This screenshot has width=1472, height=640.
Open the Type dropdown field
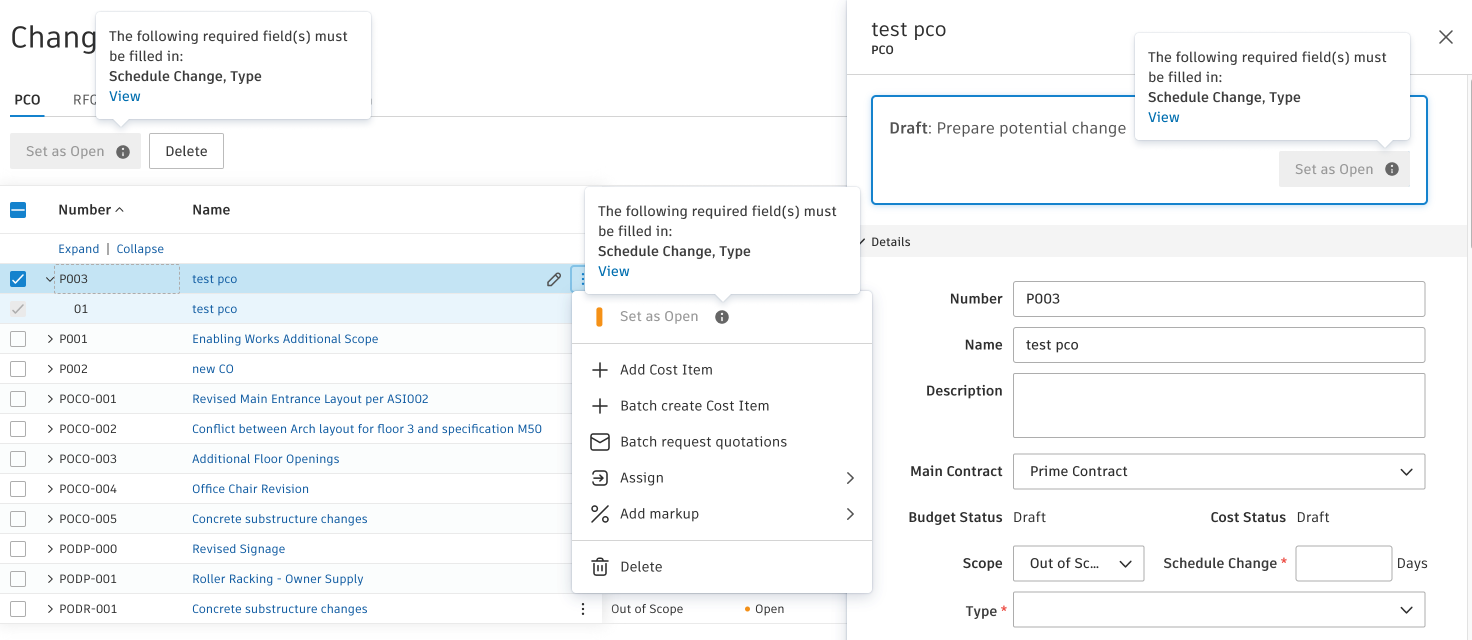[1218, 610]
